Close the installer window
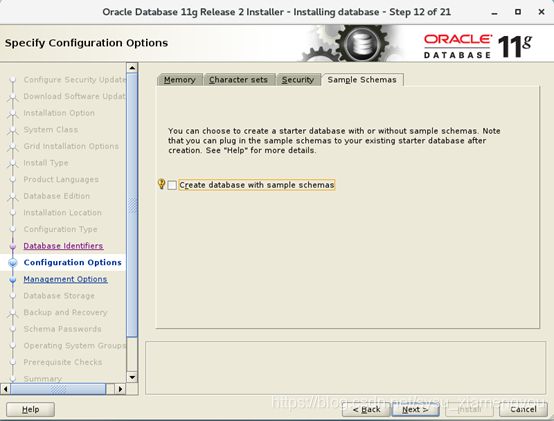The width and height of the screenshot is (554, 421). tap(541, 12)
